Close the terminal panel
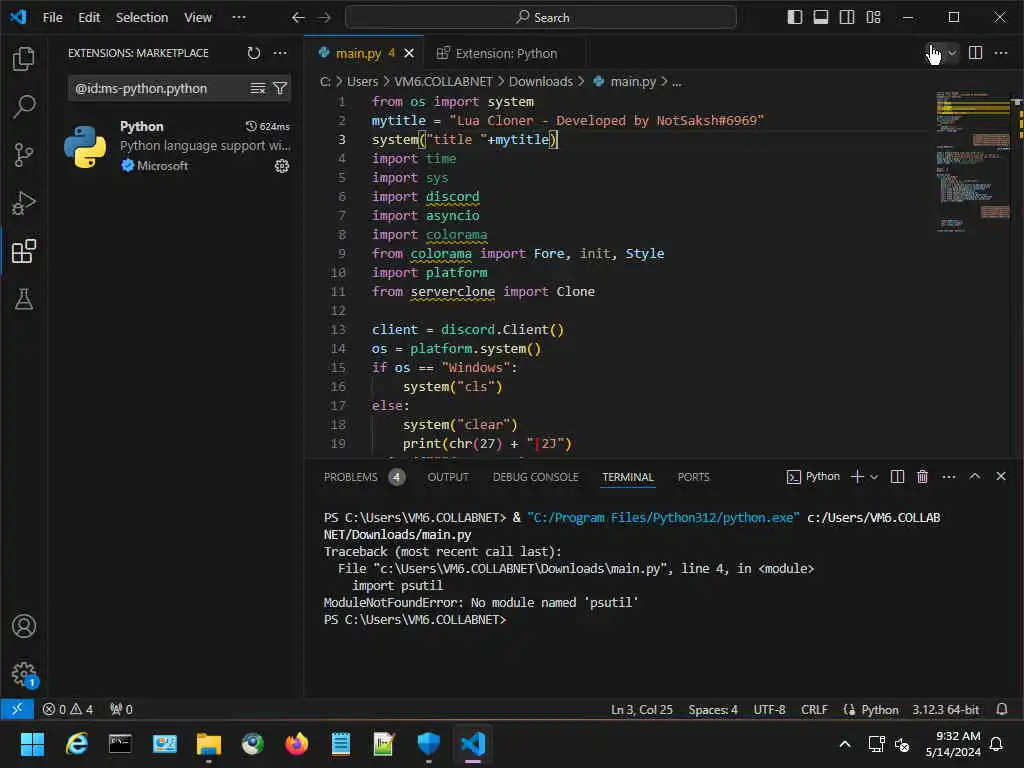1024x768 pixels. [x=1001, y=477]
